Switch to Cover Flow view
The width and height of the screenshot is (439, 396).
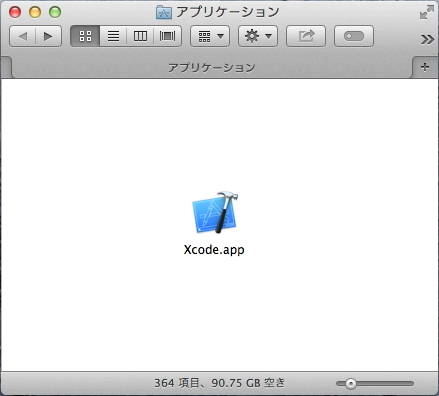point(167,36)
